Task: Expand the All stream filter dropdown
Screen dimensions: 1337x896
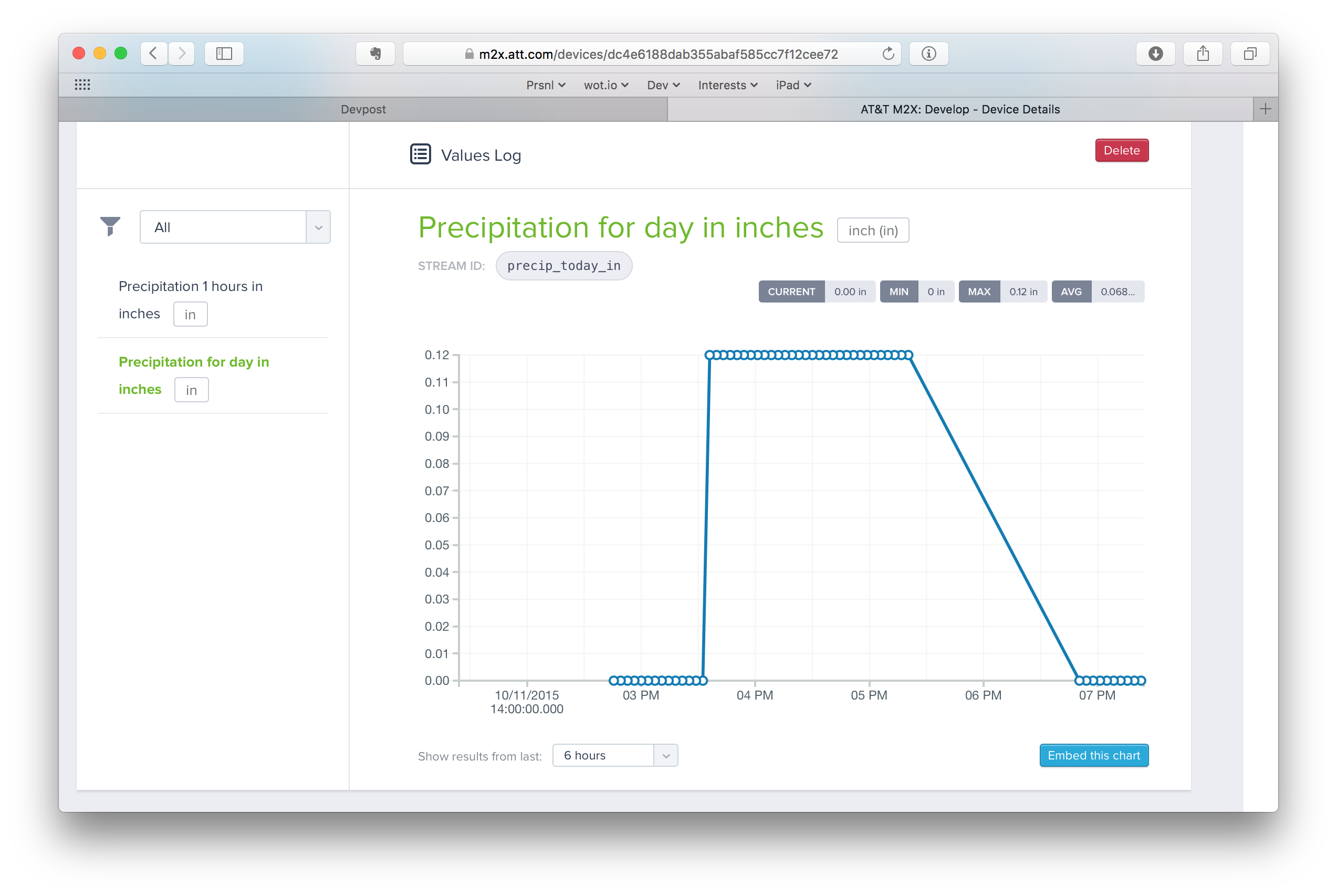Action: 235,227
